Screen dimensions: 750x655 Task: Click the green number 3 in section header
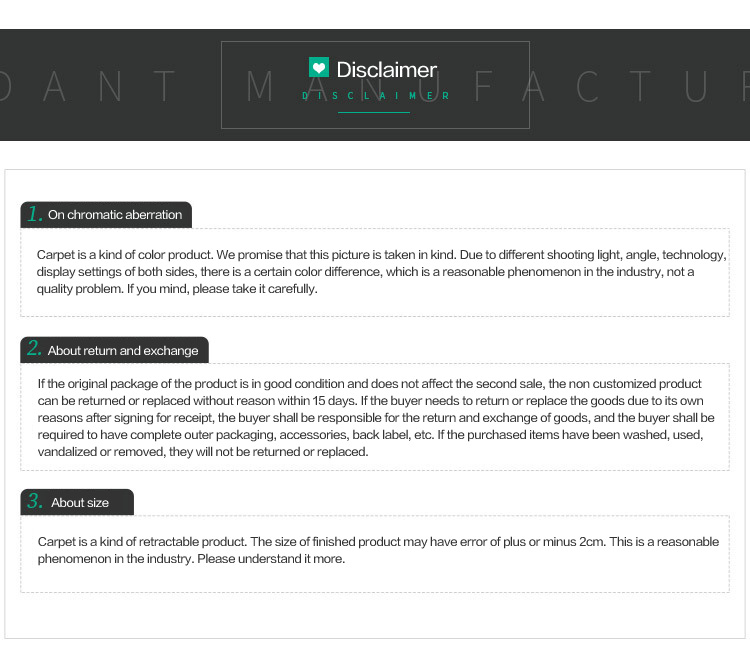click(x=35, y=501)
